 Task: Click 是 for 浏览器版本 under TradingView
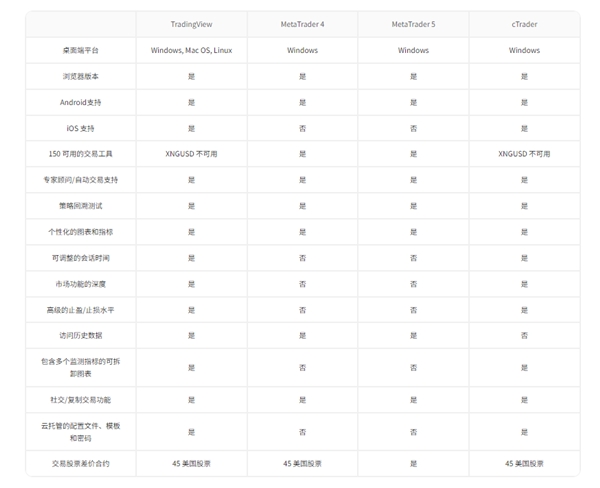191,77
